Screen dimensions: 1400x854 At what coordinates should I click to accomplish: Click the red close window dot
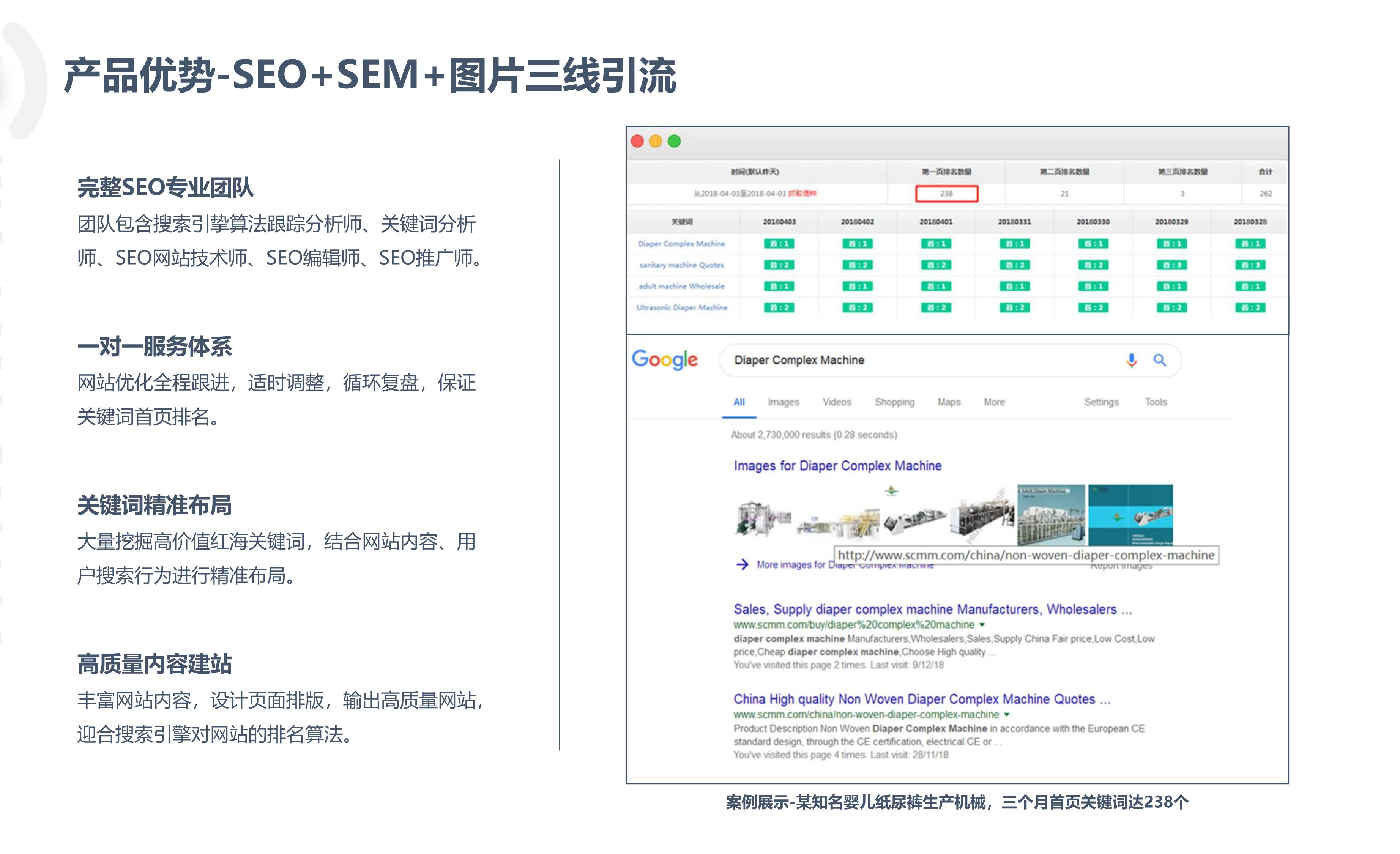tap(637, 141)
